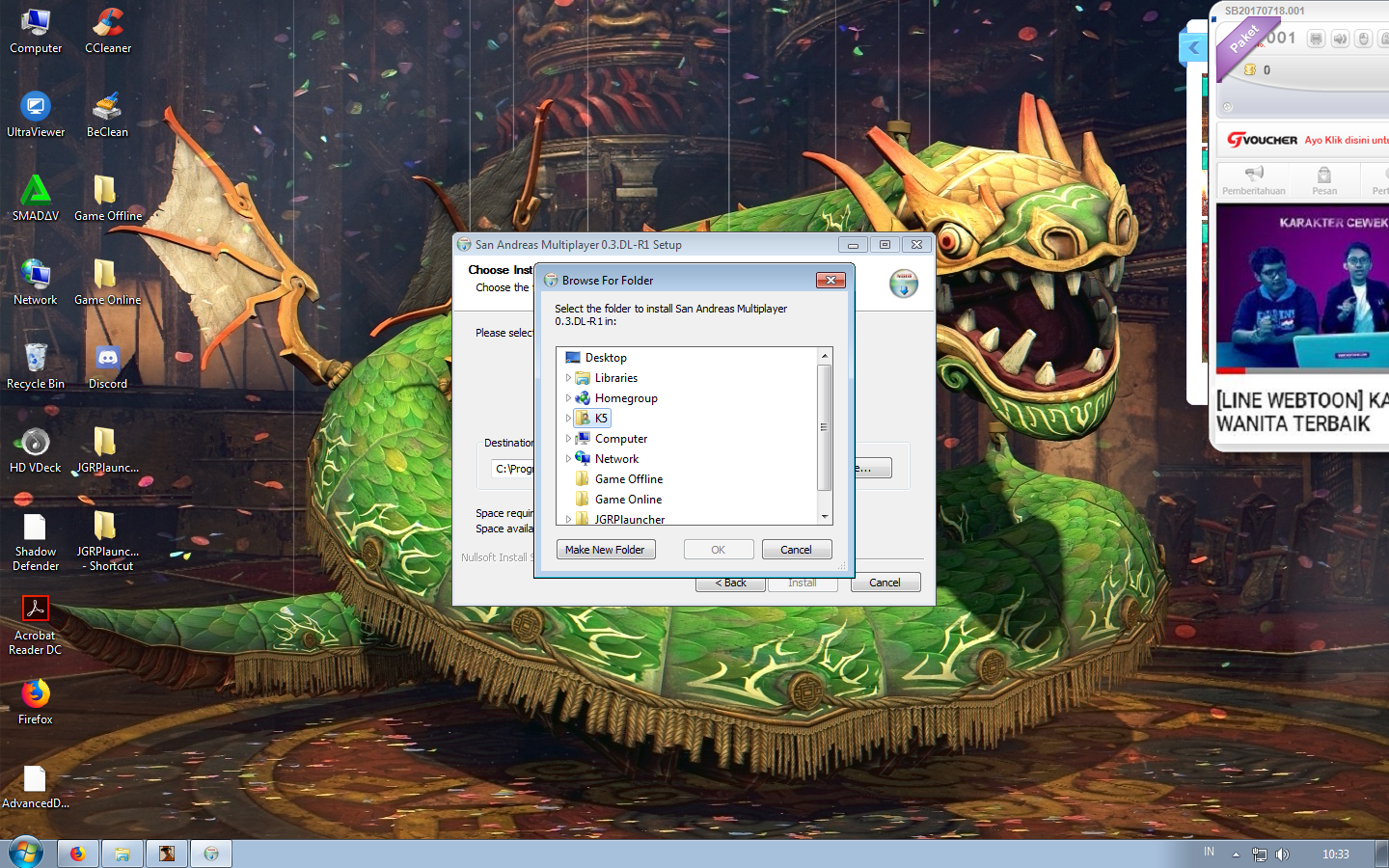Cancel the San Andreas Multiplayer setup
1389x868 pixels.
pyautogui.click(x=885, y=583)
